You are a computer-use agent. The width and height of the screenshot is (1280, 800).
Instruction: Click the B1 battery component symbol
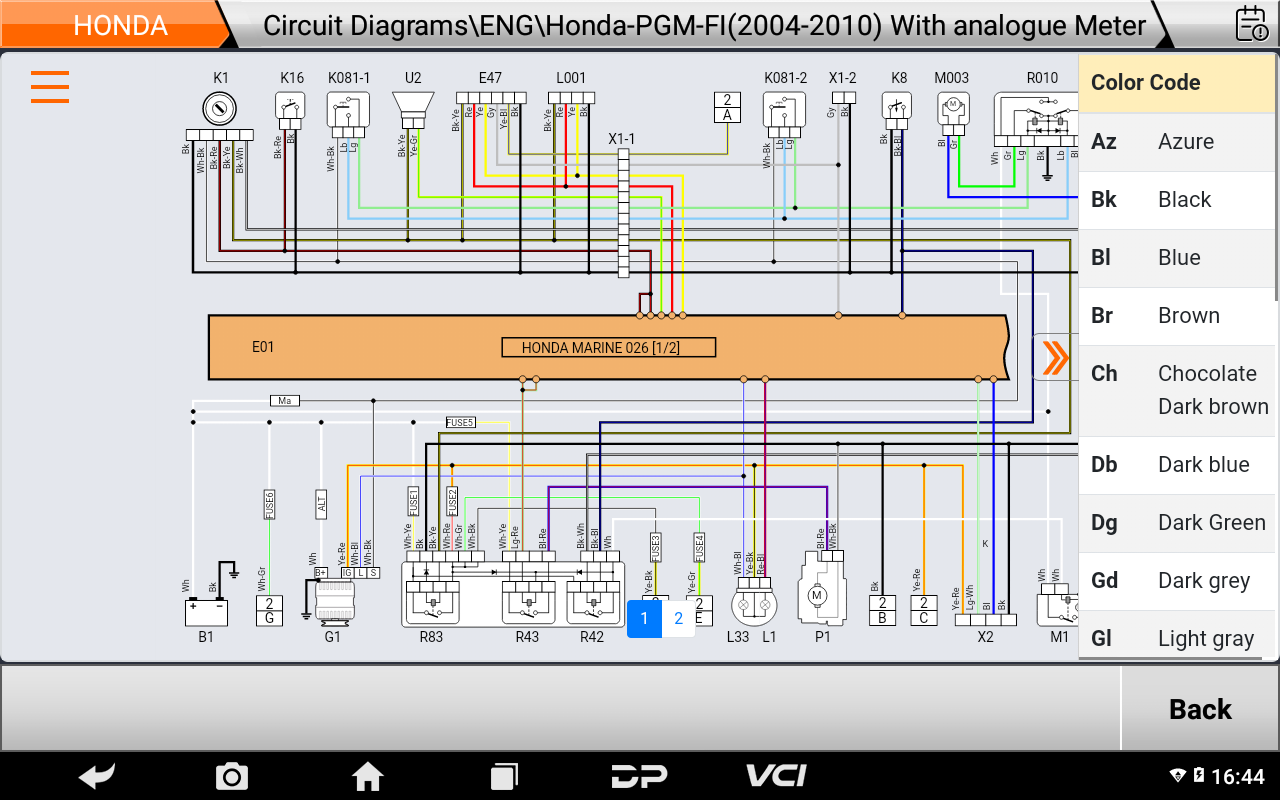(x=206, y=609)
